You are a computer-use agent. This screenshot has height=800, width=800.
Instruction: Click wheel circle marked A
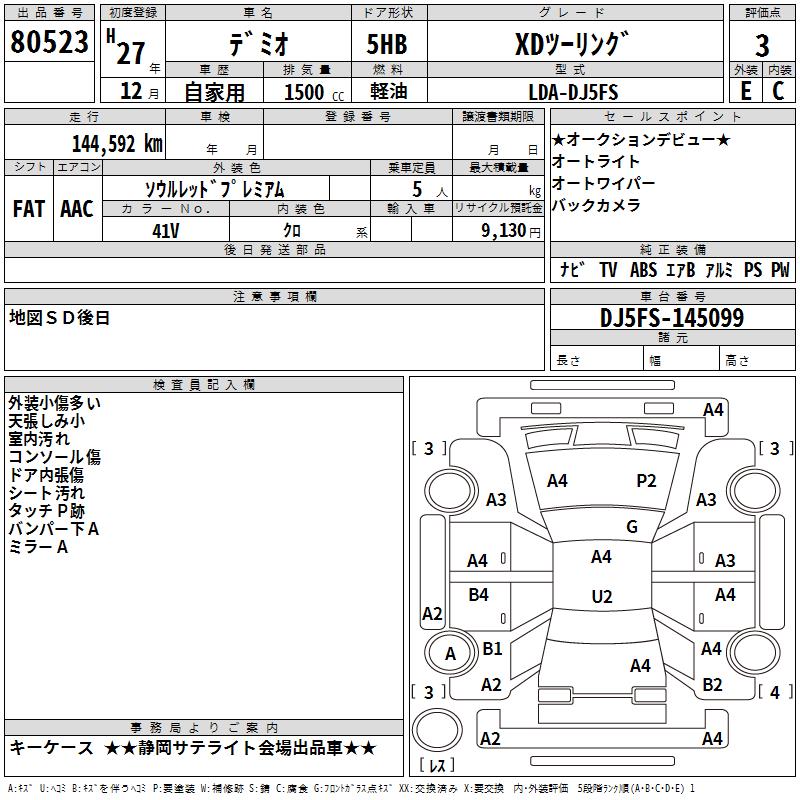coord(450,653)
